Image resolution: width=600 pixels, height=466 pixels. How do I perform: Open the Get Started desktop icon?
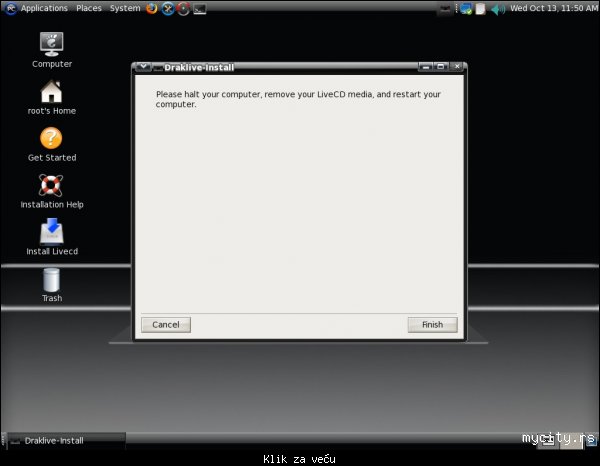[52, 144]
